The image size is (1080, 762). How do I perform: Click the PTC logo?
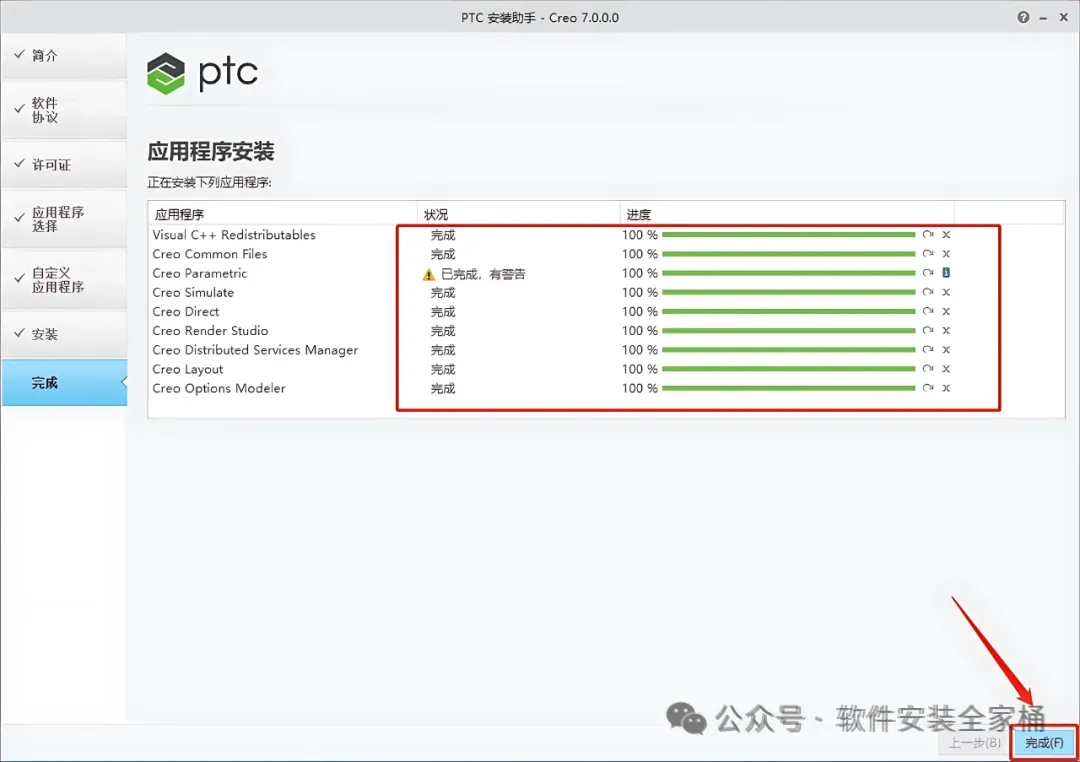coord(202,73)
